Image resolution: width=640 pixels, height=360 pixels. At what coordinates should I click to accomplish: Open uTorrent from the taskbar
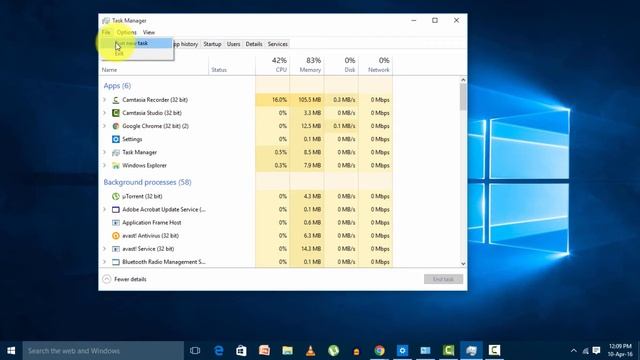point(333,351)
